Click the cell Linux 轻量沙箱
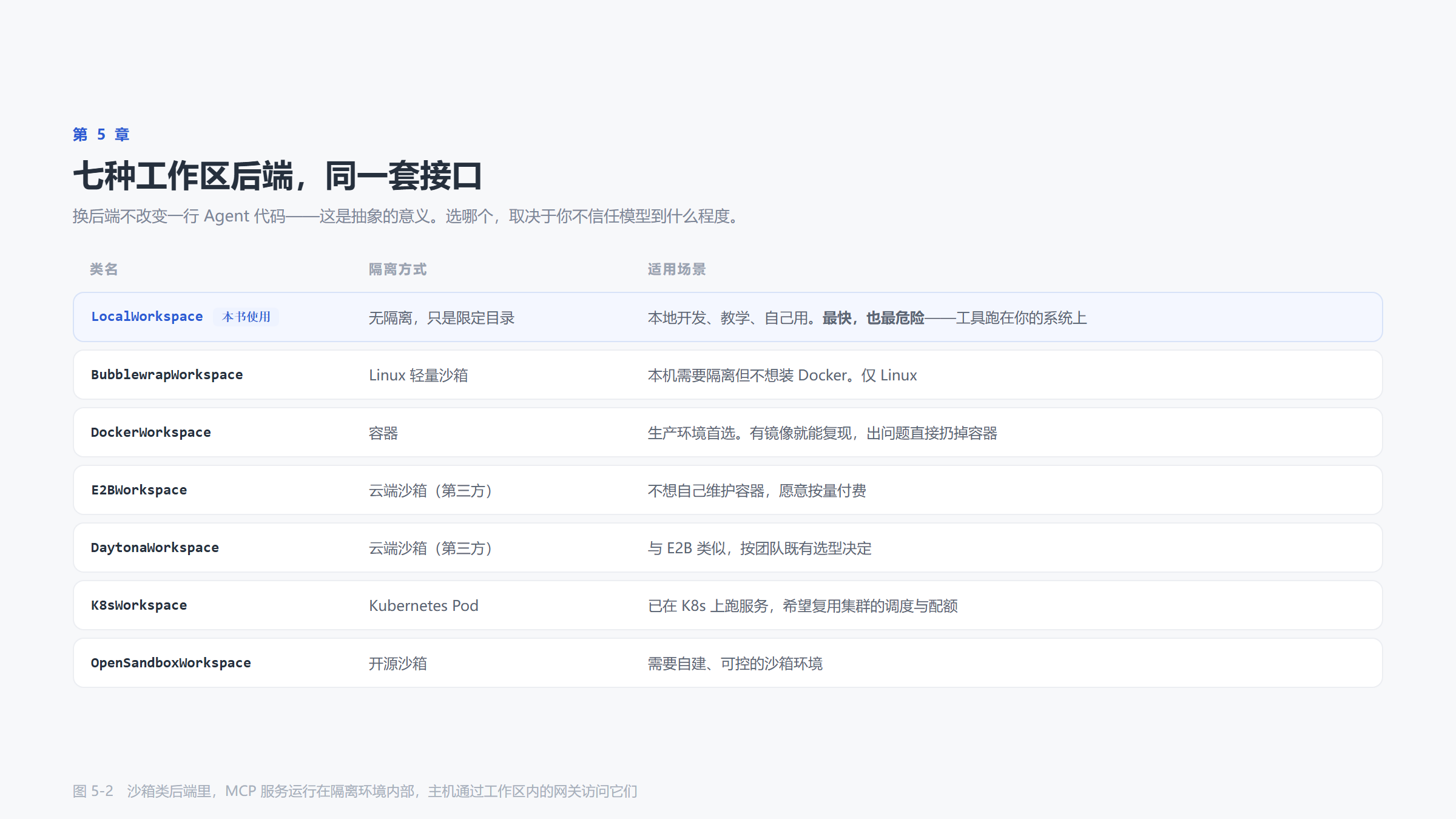 click(x=419, y=376)
